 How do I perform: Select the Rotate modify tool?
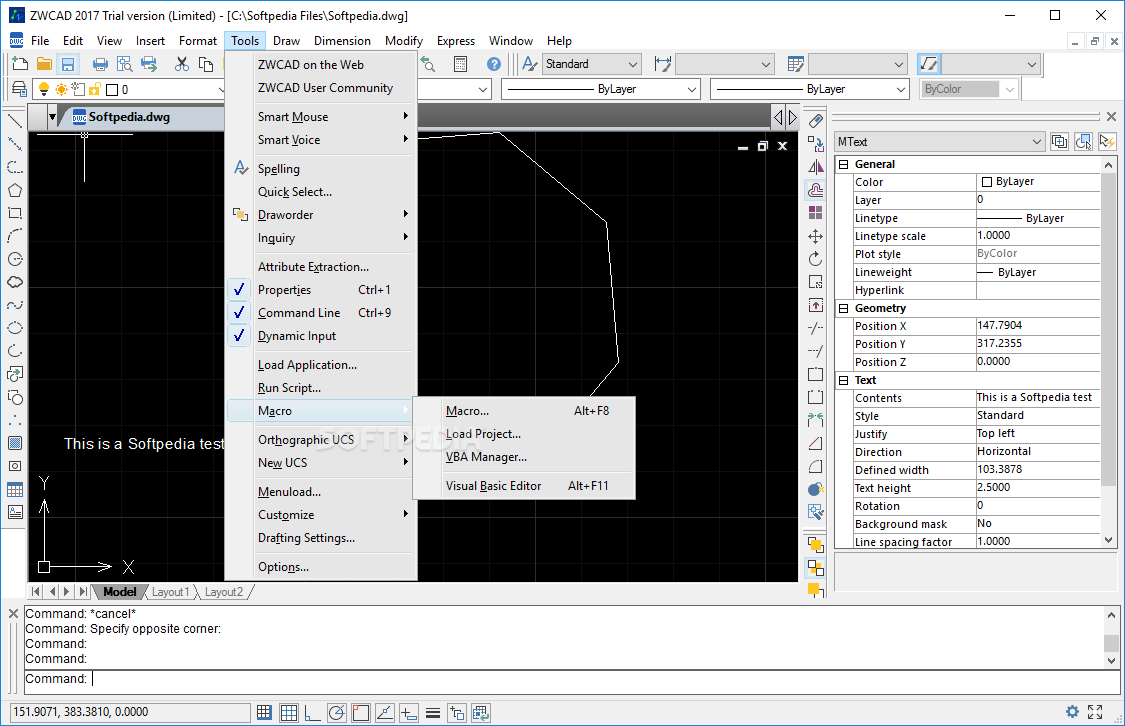815,259
